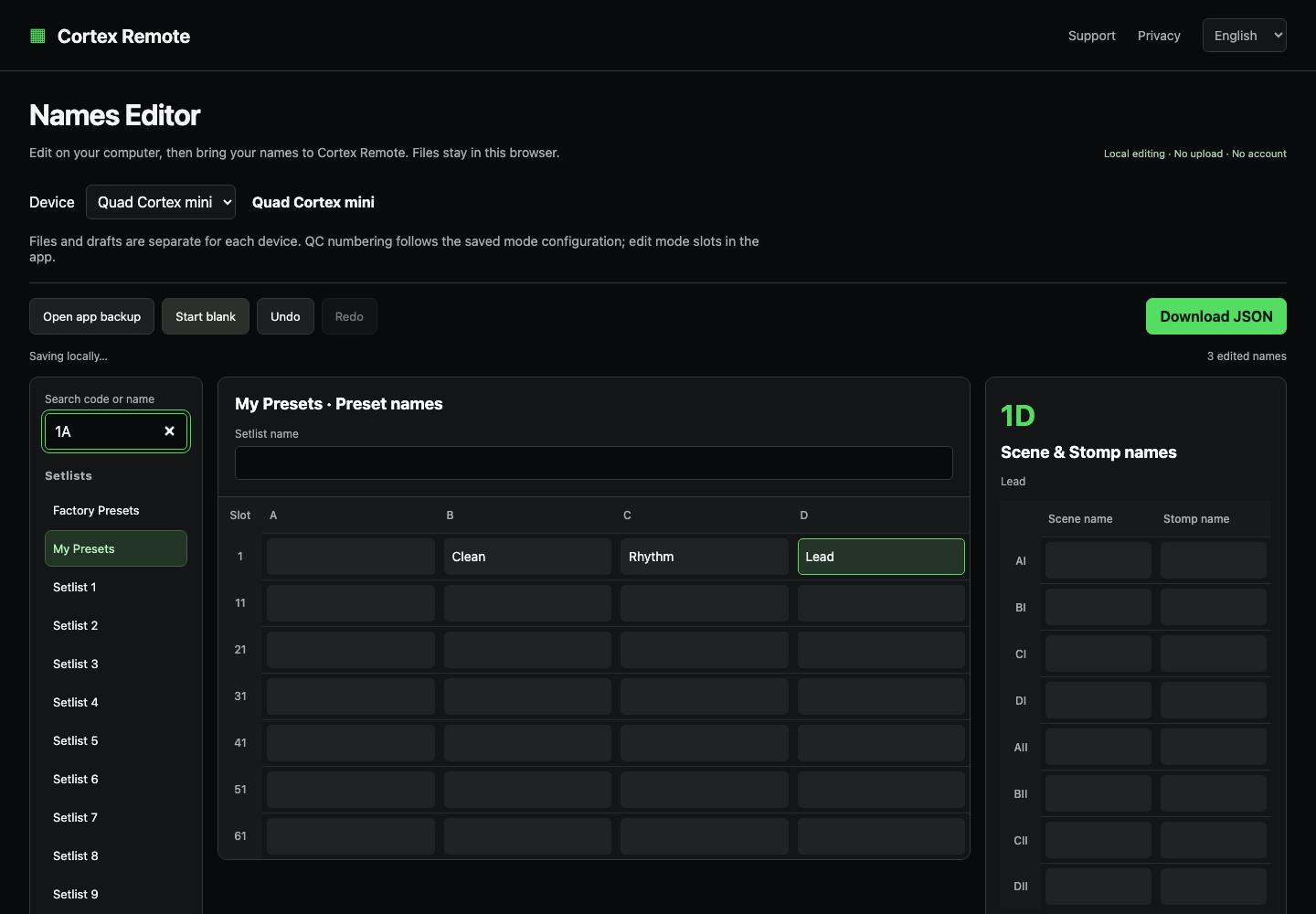Click the Start blank button

coord(206,316)
